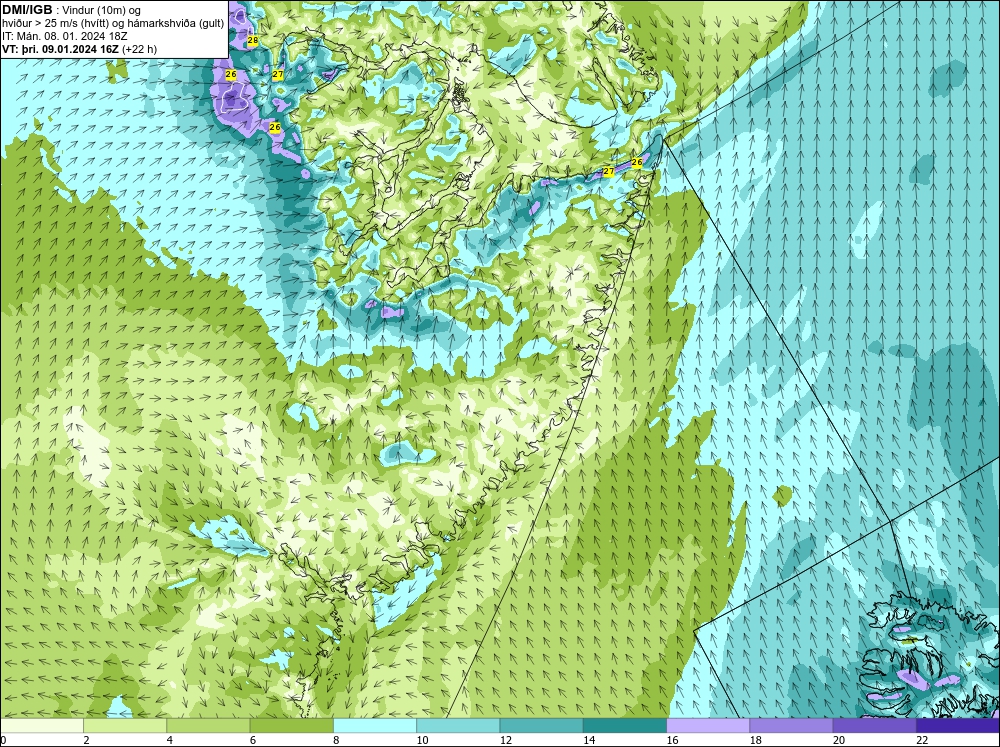The width and height of the screenshot is (1000, 747).
Task: Pick the 16–18 m/s light lavender swatch
Action: point(708,726)
